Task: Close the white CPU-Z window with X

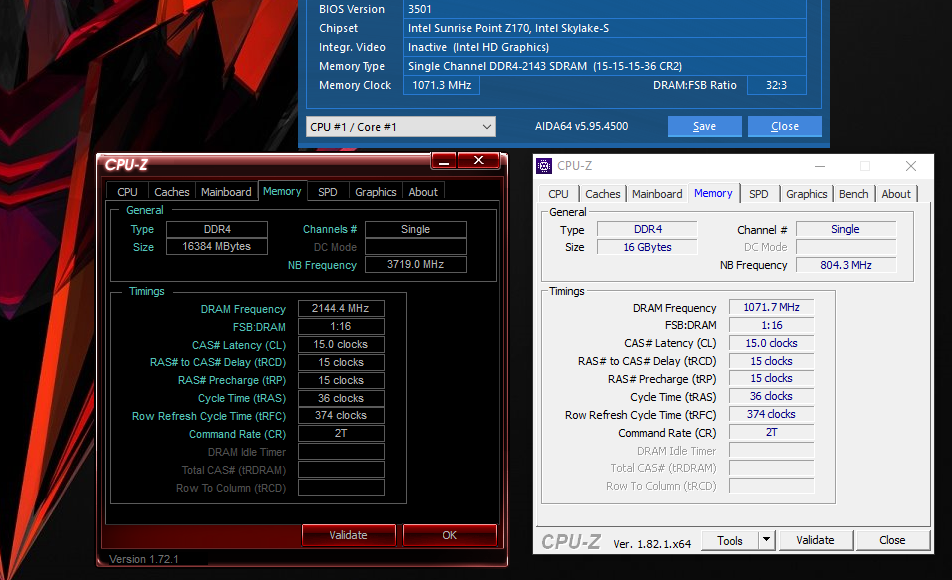Action: (x=911, y=166)
